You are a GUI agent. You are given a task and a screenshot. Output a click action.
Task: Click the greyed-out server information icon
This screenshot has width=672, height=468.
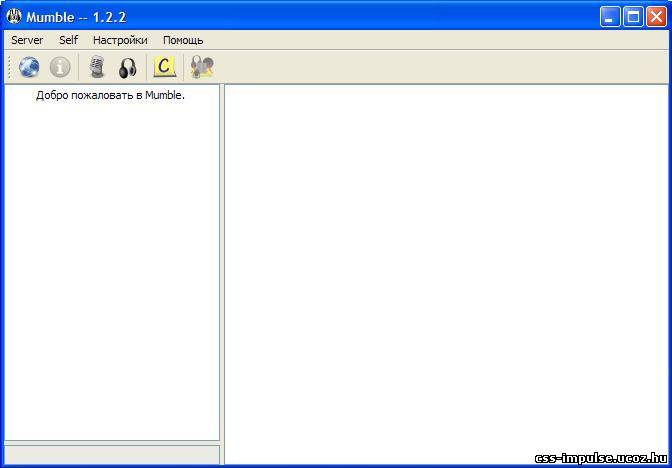pos(60,67)
